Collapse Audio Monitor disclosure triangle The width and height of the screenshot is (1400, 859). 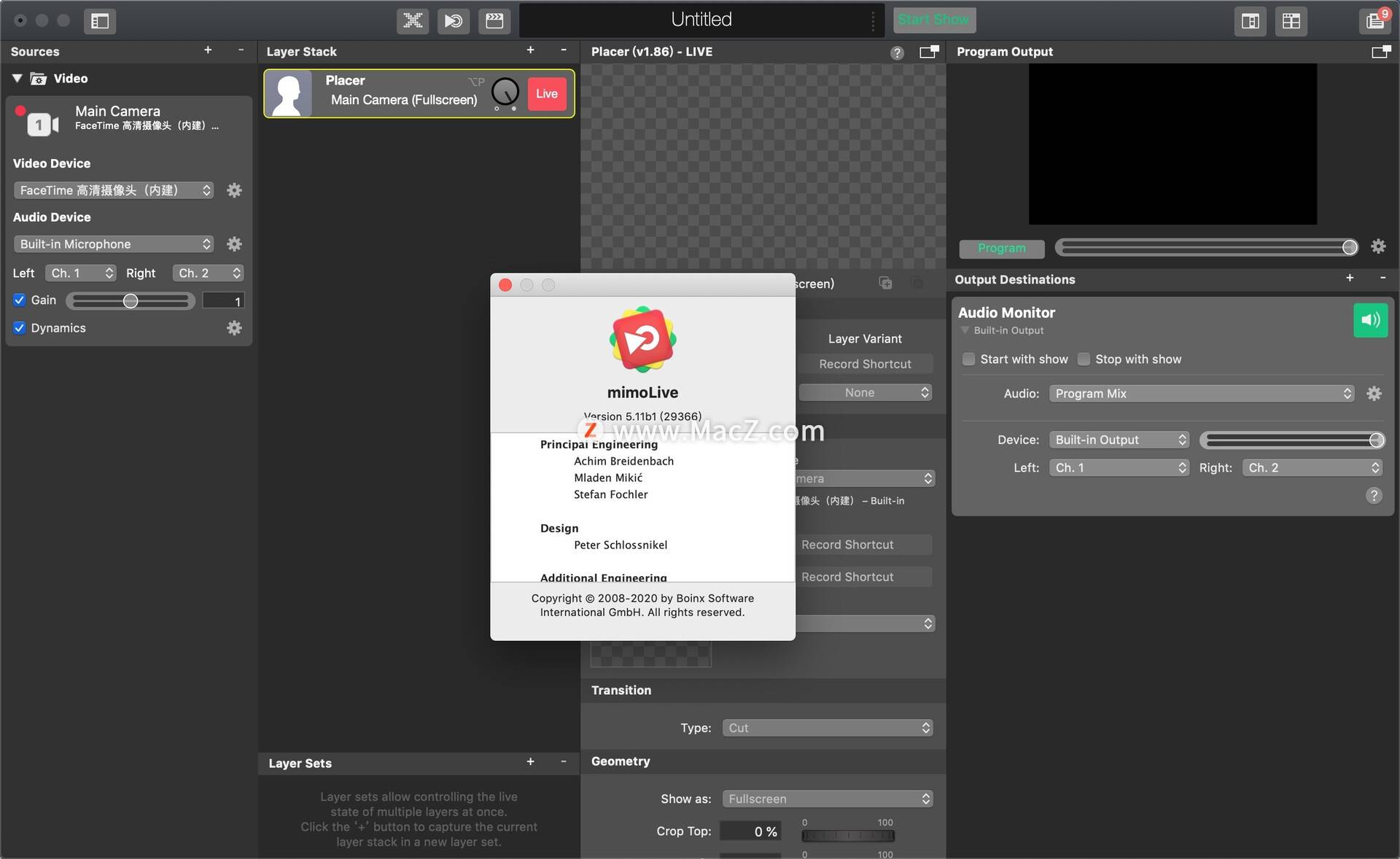(x=965, y=330)
